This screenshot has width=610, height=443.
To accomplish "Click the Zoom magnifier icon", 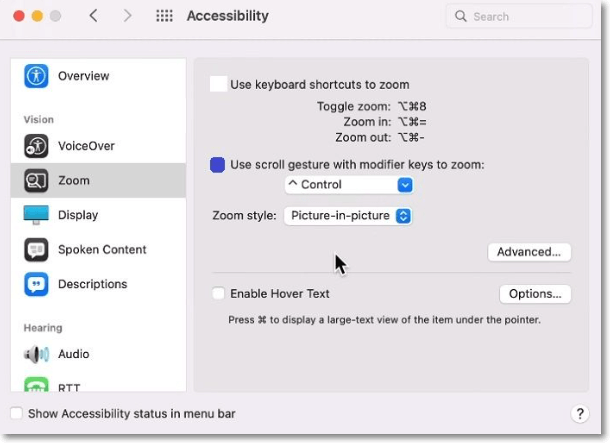I will coord(37,181).
